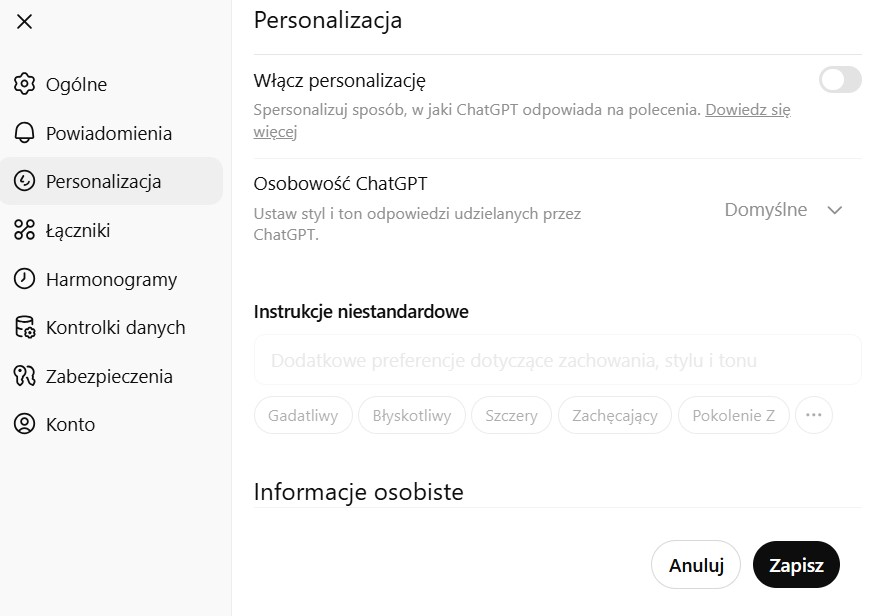Click the Kontrolki danych database icon

point(24,327)
